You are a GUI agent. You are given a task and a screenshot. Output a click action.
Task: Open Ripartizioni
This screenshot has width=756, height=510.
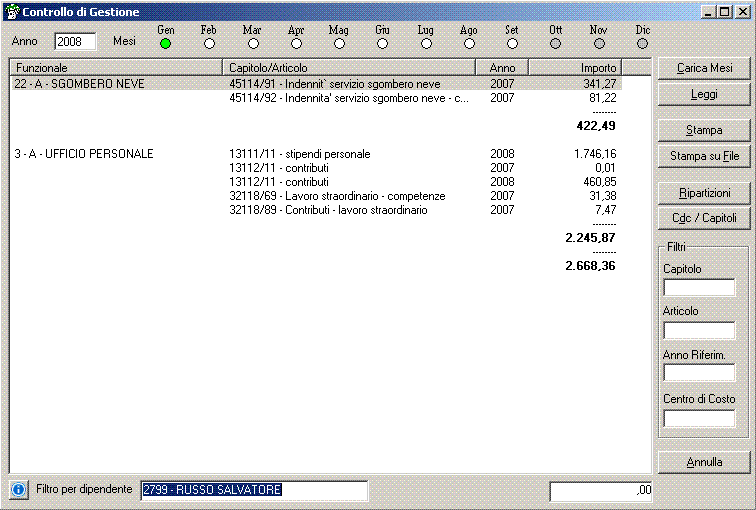[x=704, y=192]
